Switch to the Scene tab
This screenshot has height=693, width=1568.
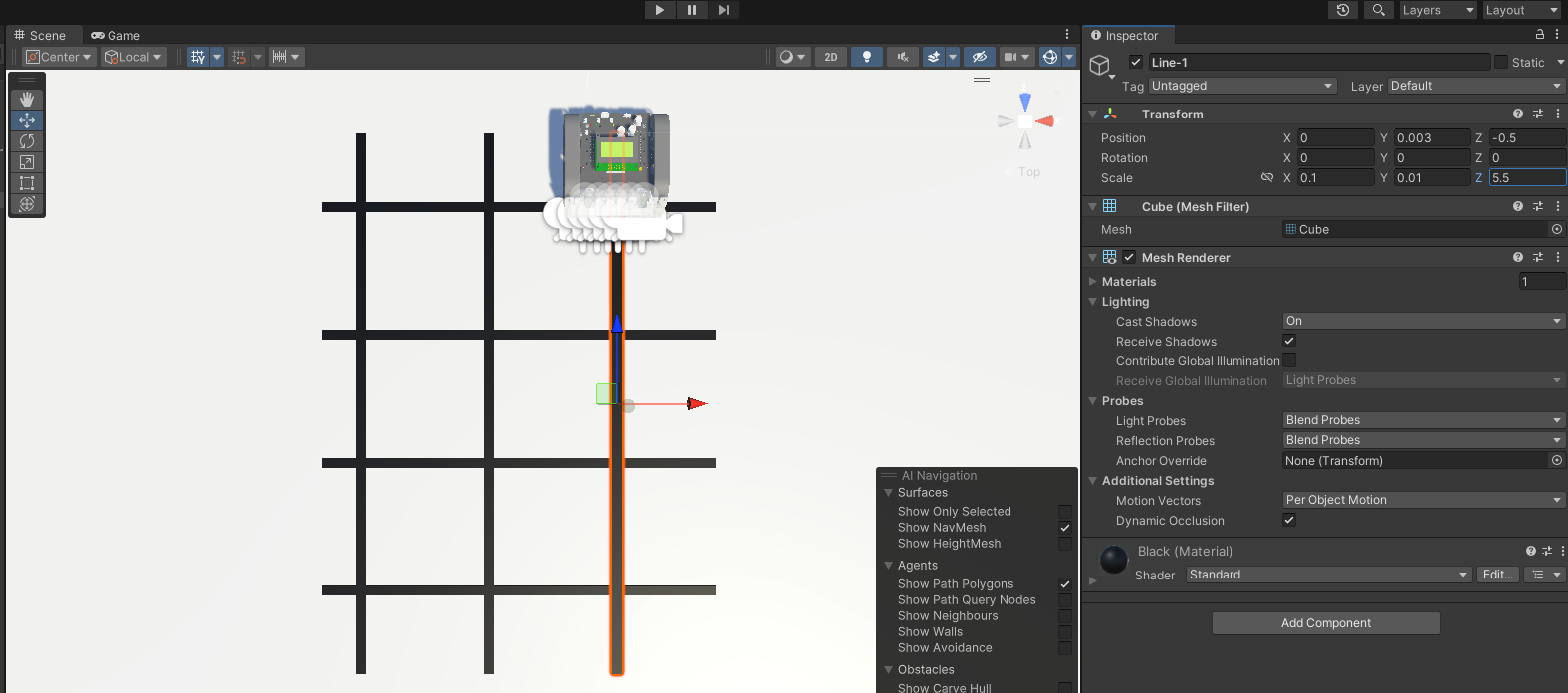click(x=40, y=35)
